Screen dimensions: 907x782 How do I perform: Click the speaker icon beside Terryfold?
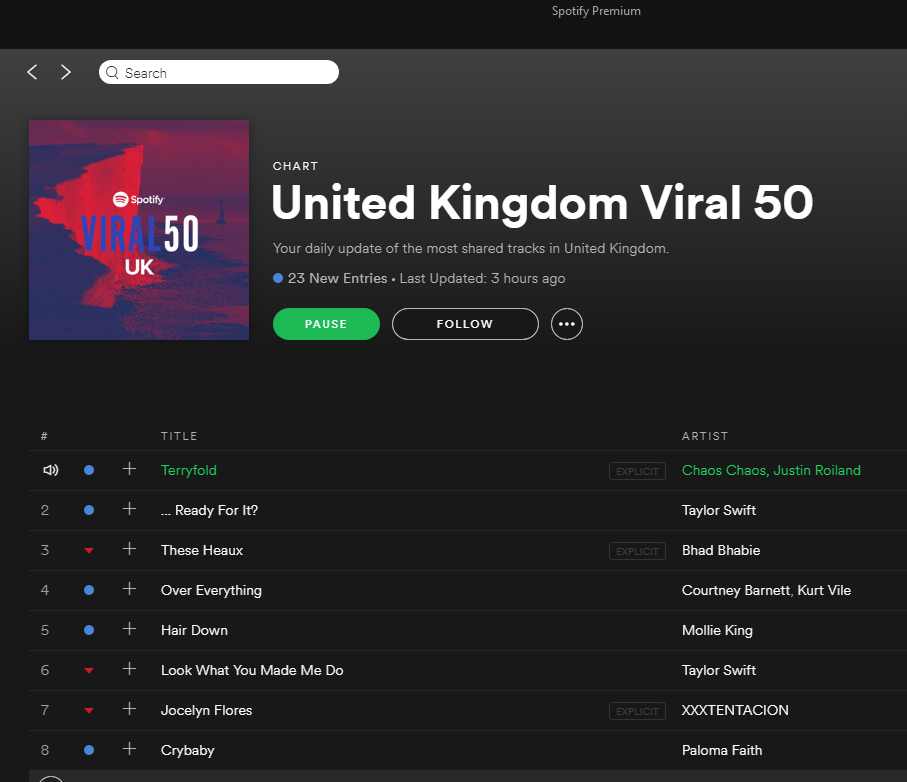51,470
